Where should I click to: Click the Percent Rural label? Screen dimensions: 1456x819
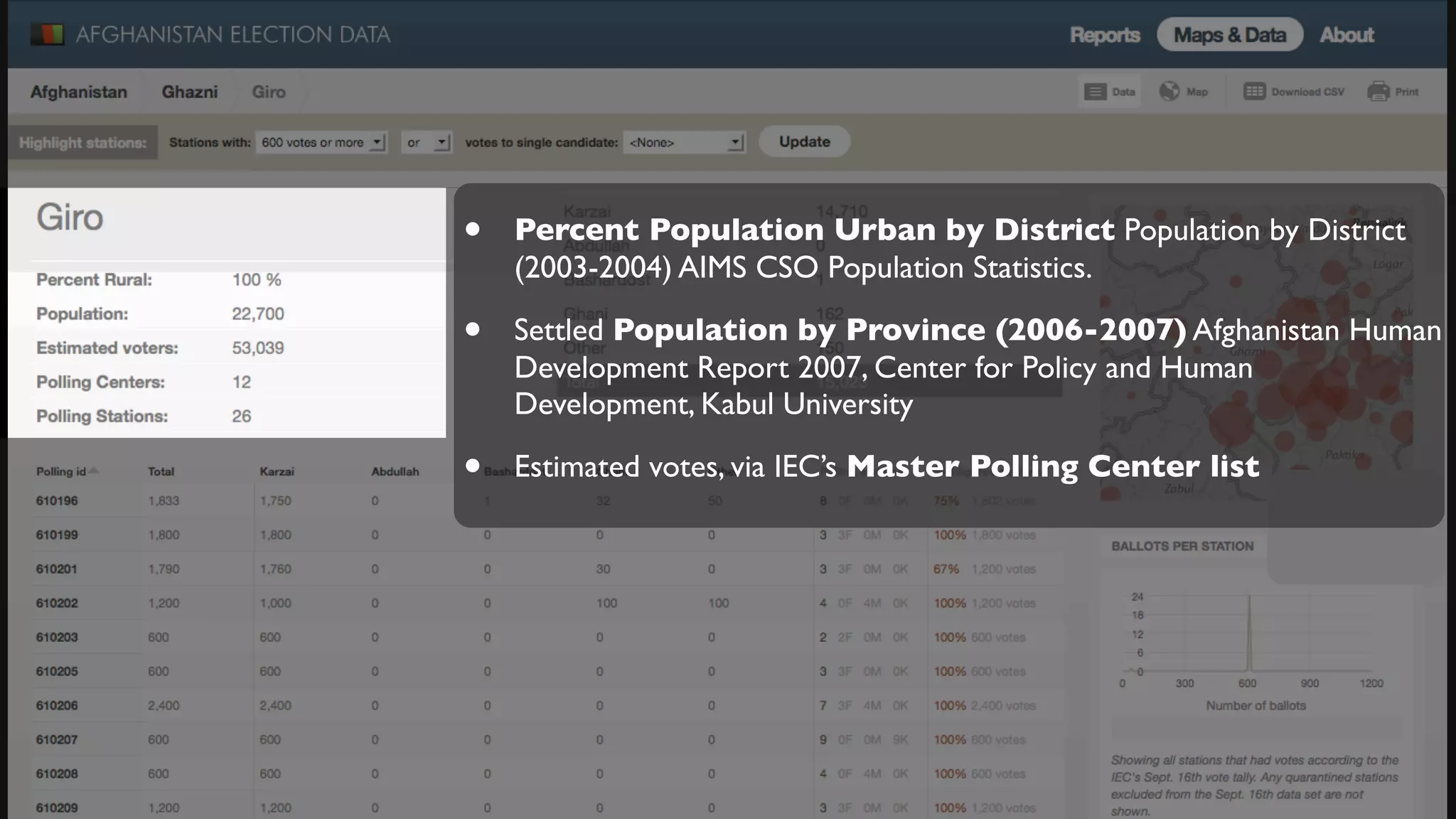click(95, 279)
